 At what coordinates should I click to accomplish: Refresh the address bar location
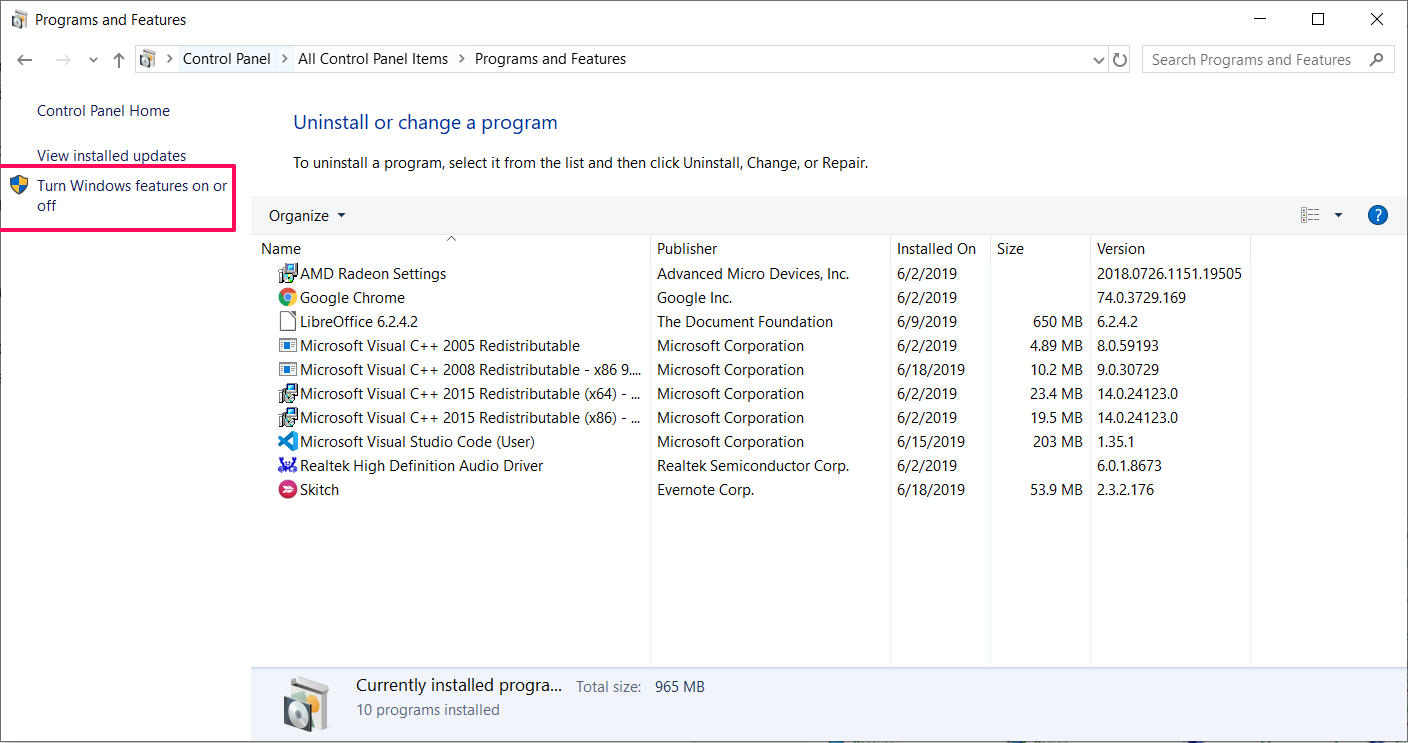[1120, 60]
